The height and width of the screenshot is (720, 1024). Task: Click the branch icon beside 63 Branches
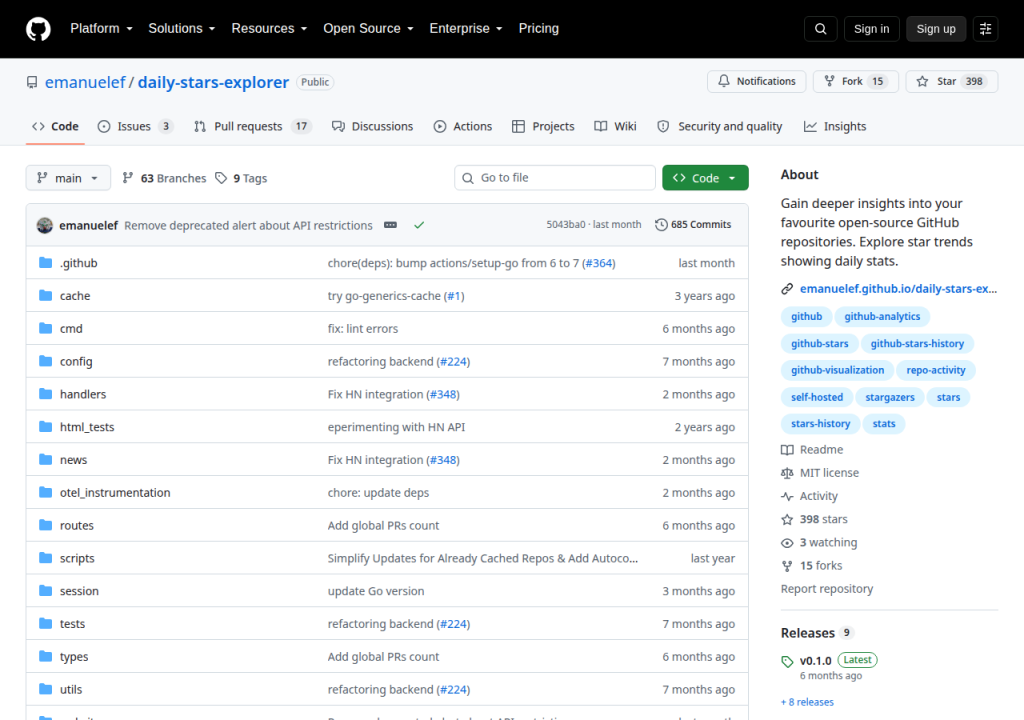coord(128,178)
